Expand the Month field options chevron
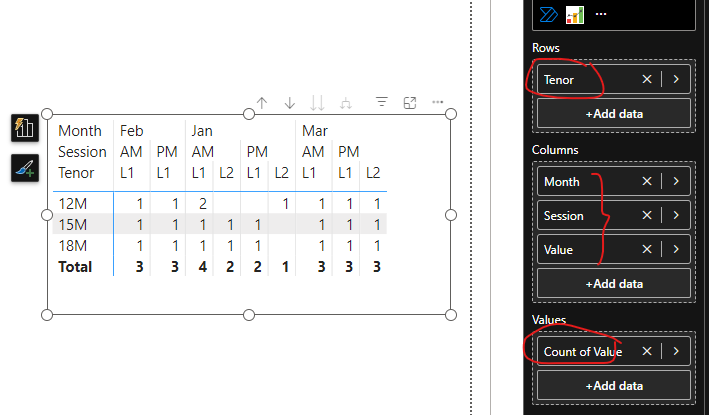Viewport: 709px width, 415px height. coord(676,181)
